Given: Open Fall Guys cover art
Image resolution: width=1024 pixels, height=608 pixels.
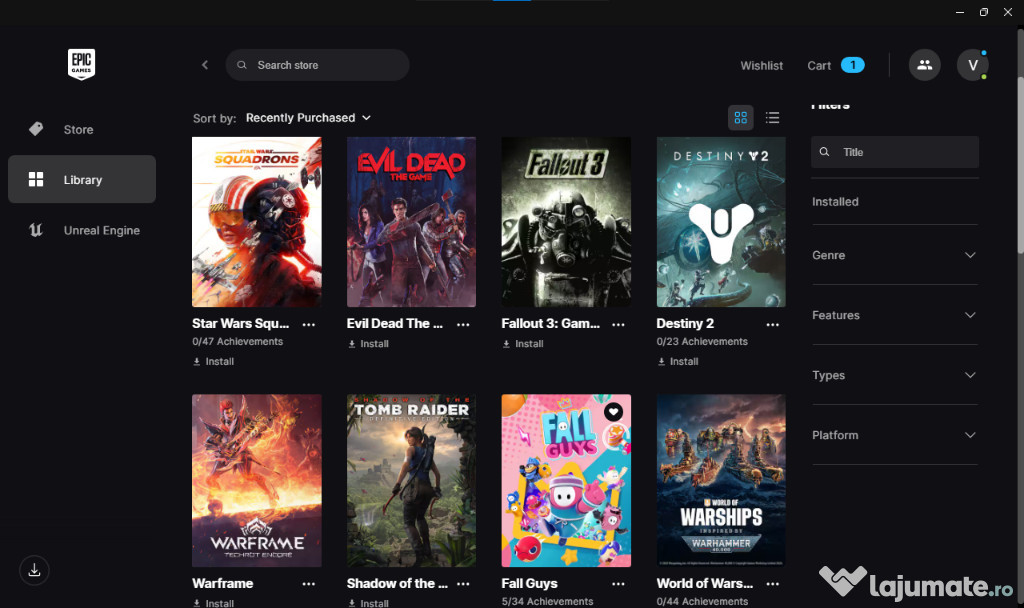Looking at the screenshot, I should point(566,481).
